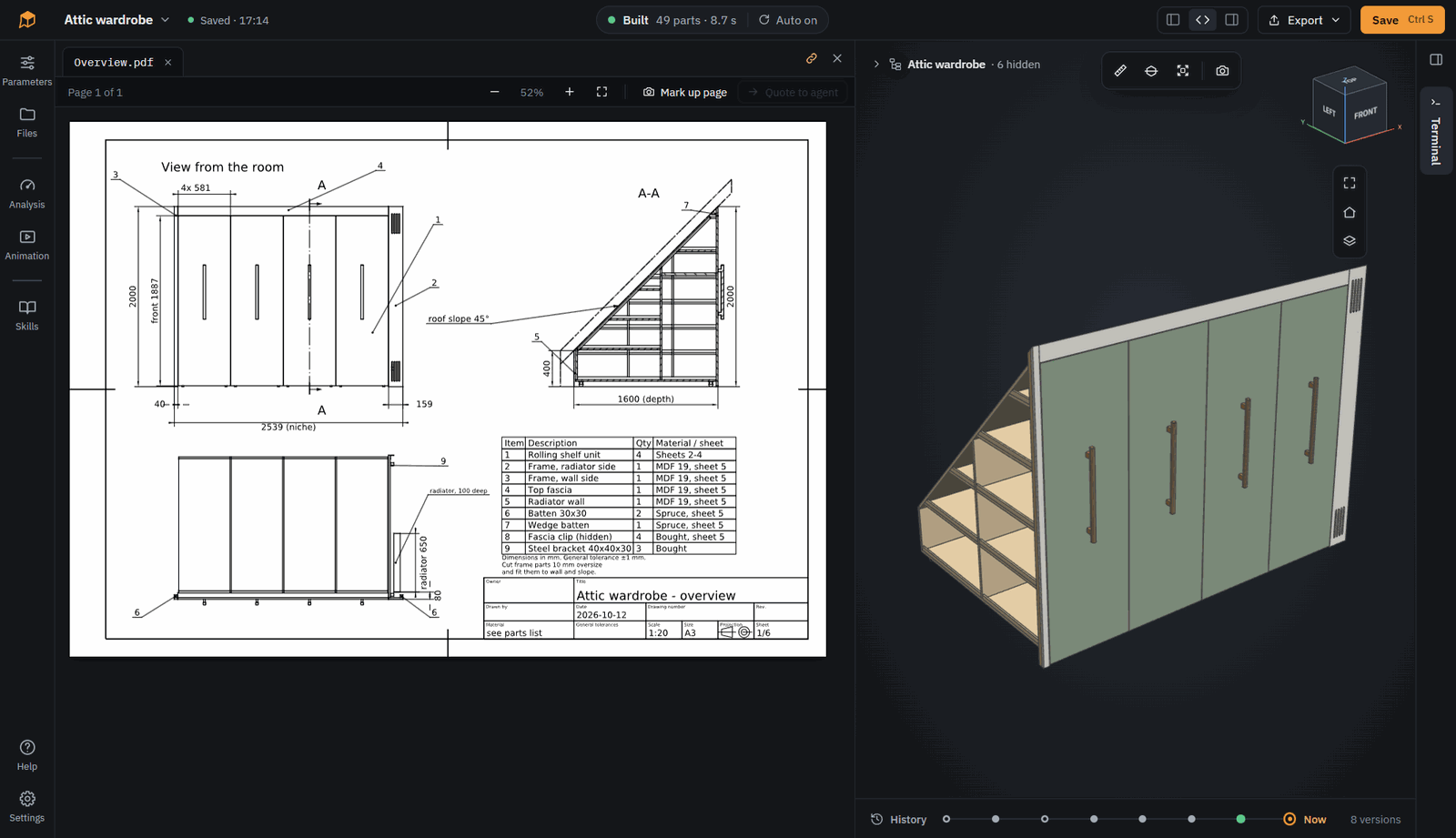Close the Overview.pdf tab
1456x838 pixels.
point(167,63)
